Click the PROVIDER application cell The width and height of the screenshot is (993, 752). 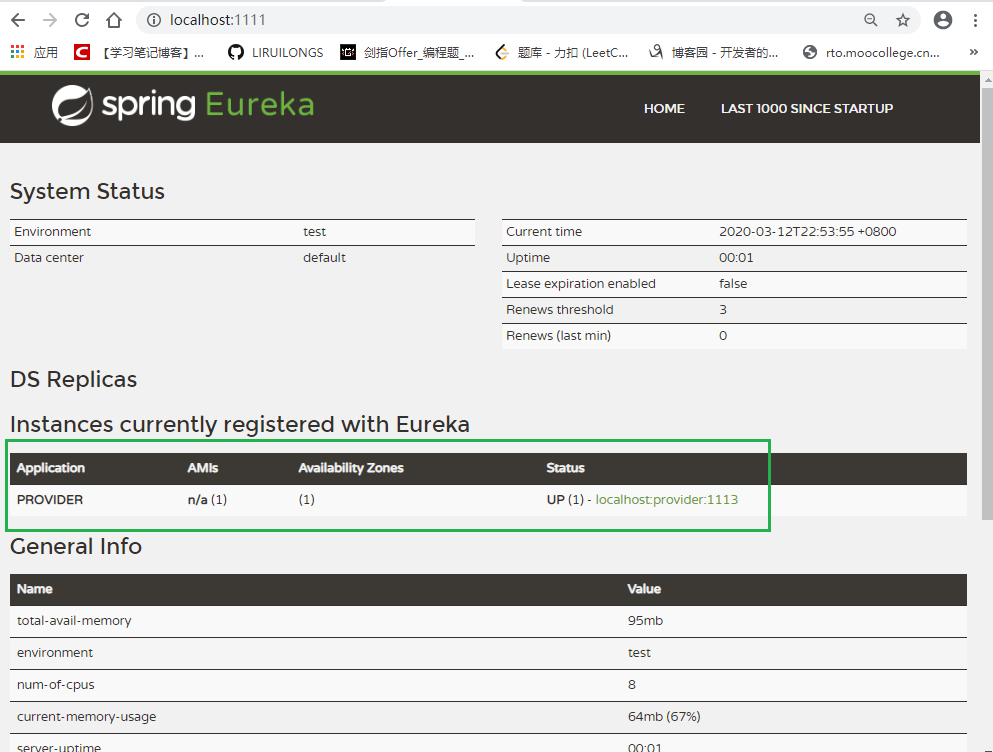(x=50, y=500)
